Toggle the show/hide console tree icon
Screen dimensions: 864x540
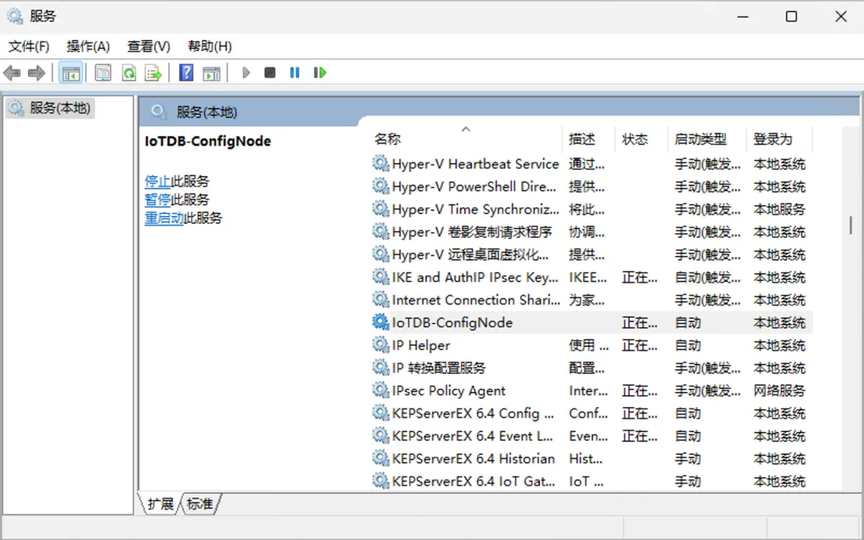[x=71, y=73]
